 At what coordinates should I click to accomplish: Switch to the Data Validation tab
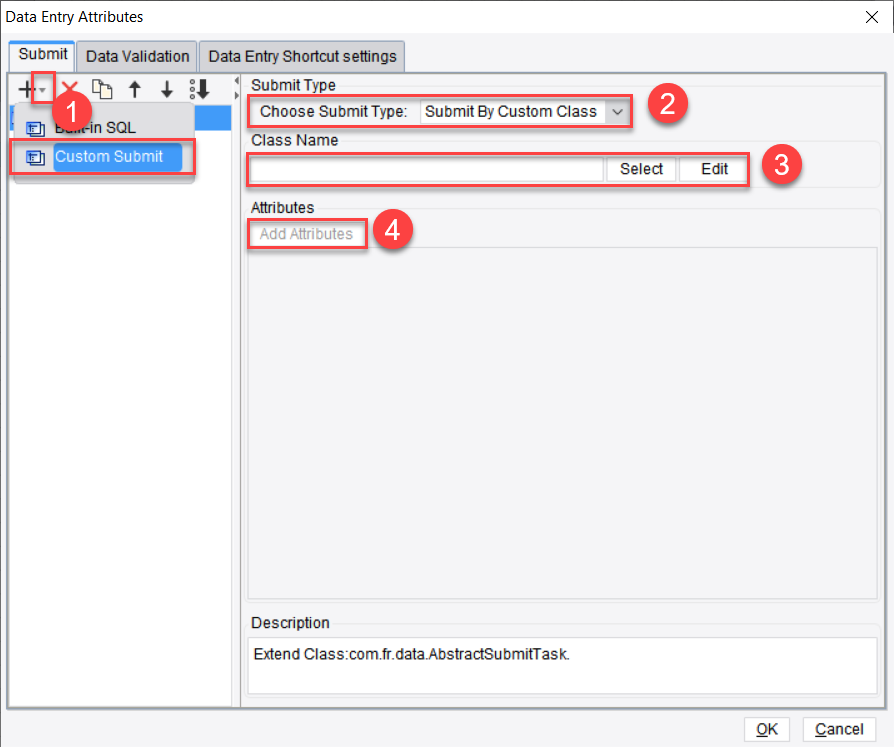(x=137, y=56)
